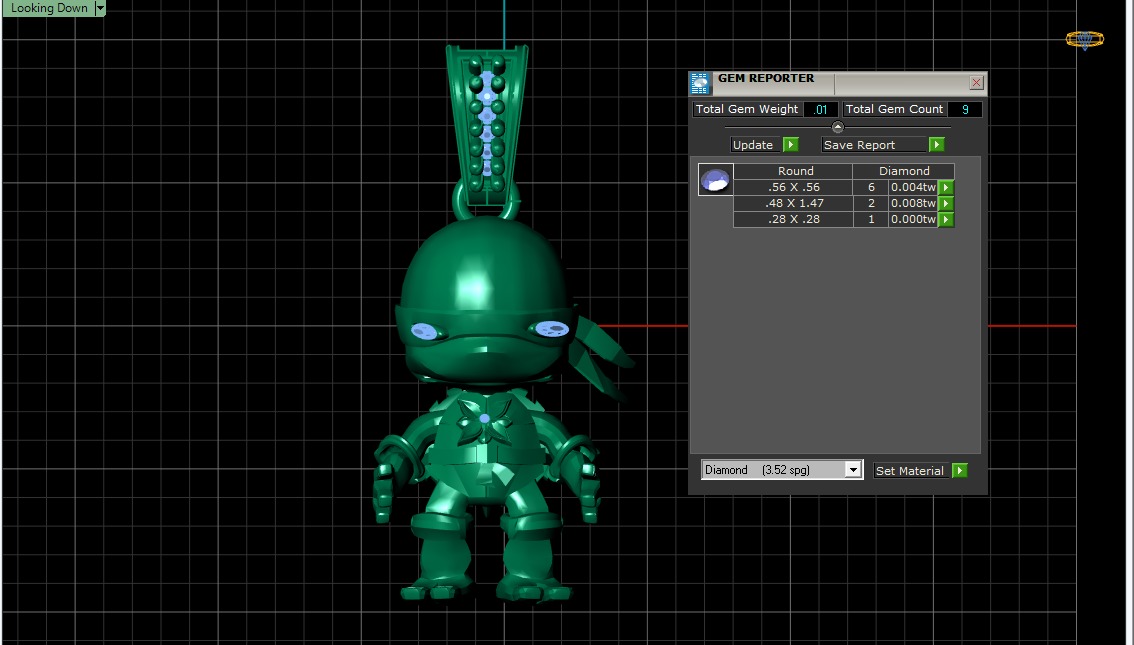Click green arrow beside 0.004tw
The image size is (1134, 645).
coord(946,187)
